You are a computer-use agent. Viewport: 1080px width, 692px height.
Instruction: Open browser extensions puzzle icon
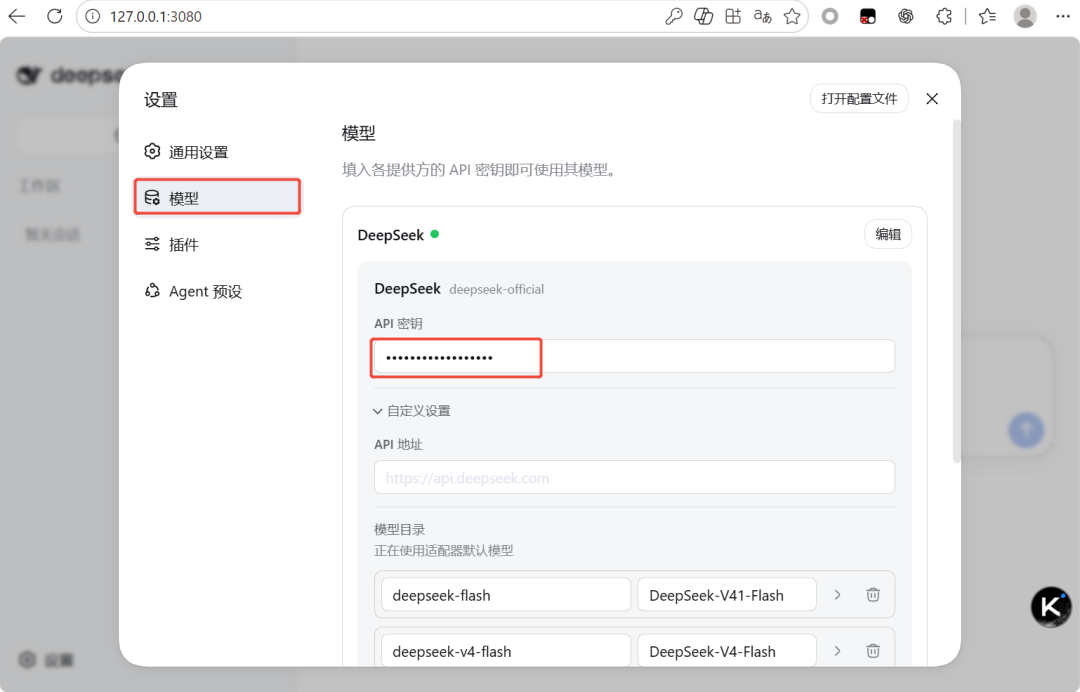coord(944,17)
